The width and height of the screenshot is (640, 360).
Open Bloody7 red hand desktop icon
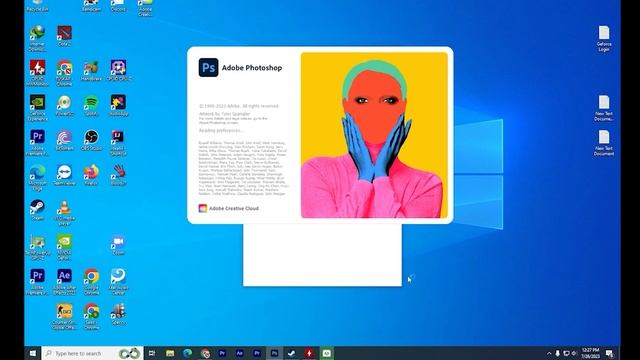(x=118, y=175)
